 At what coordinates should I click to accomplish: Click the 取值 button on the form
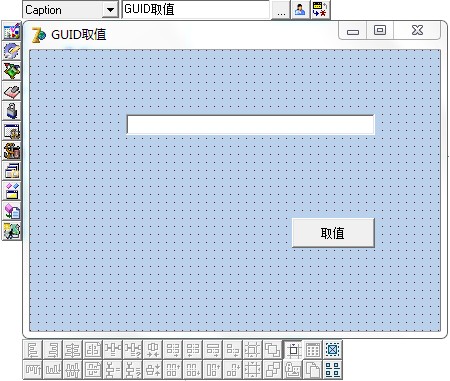[x=333, y=233]
